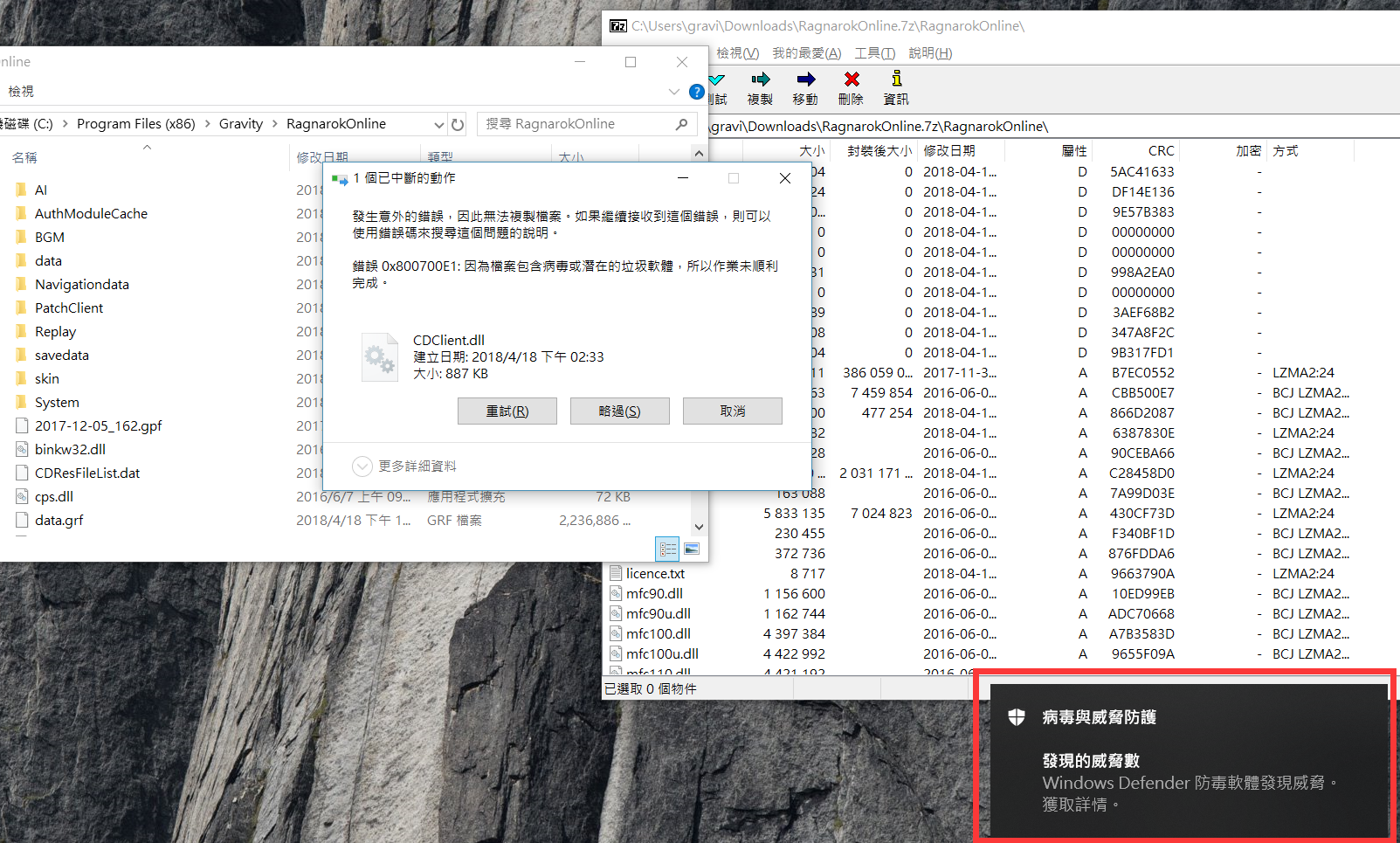This screenshot has height=843, width=1400.
Task: Open 7-Zip Help (說明) menu
Action: pos(930,53)
